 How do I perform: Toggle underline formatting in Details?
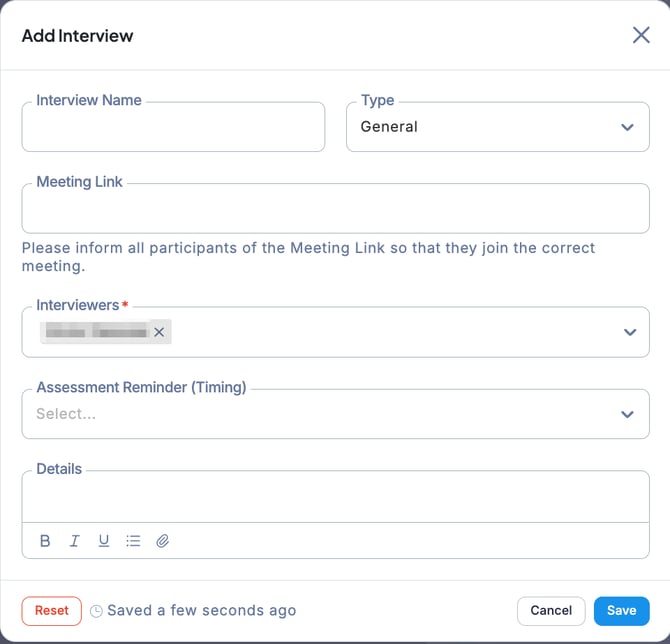103,541
